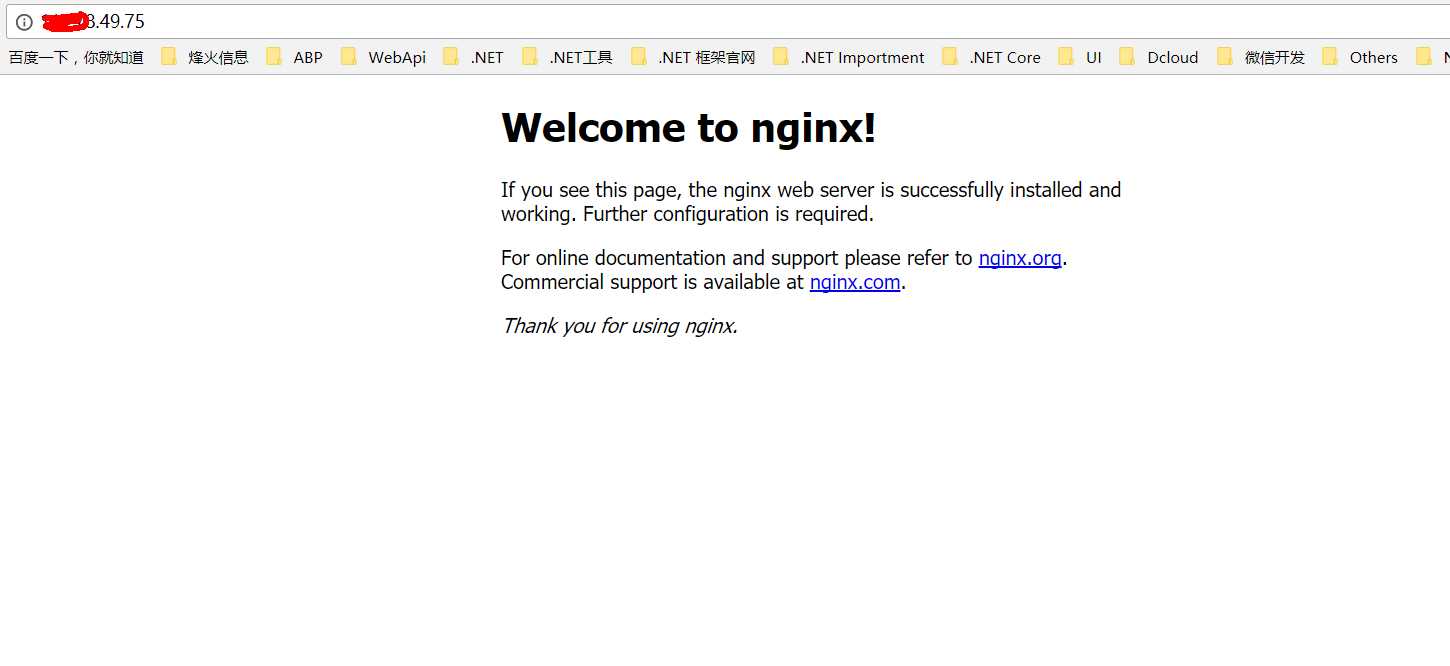Click the paragraph starting If you see this page
Viewport: 1450px width, 666px height.
coord(811,202)
